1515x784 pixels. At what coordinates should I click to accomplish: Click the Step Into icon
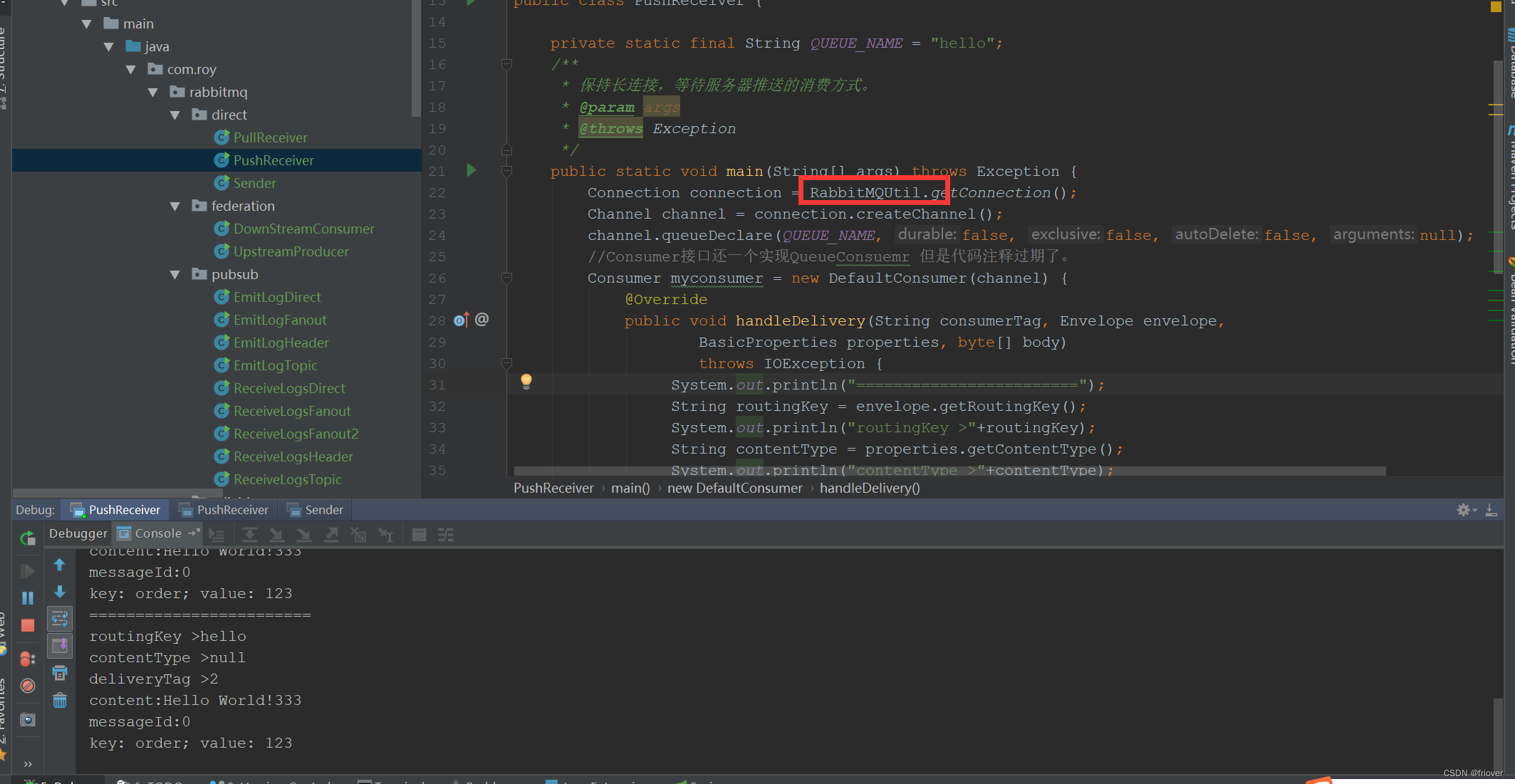click(x=276, y=535)
